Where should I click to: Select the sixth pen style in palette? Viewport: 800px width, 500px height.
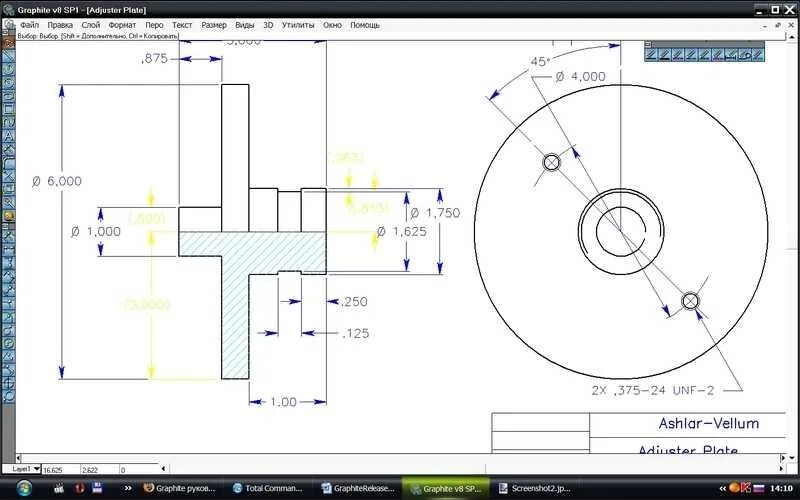pyautogui.click(x=717, y=55)
